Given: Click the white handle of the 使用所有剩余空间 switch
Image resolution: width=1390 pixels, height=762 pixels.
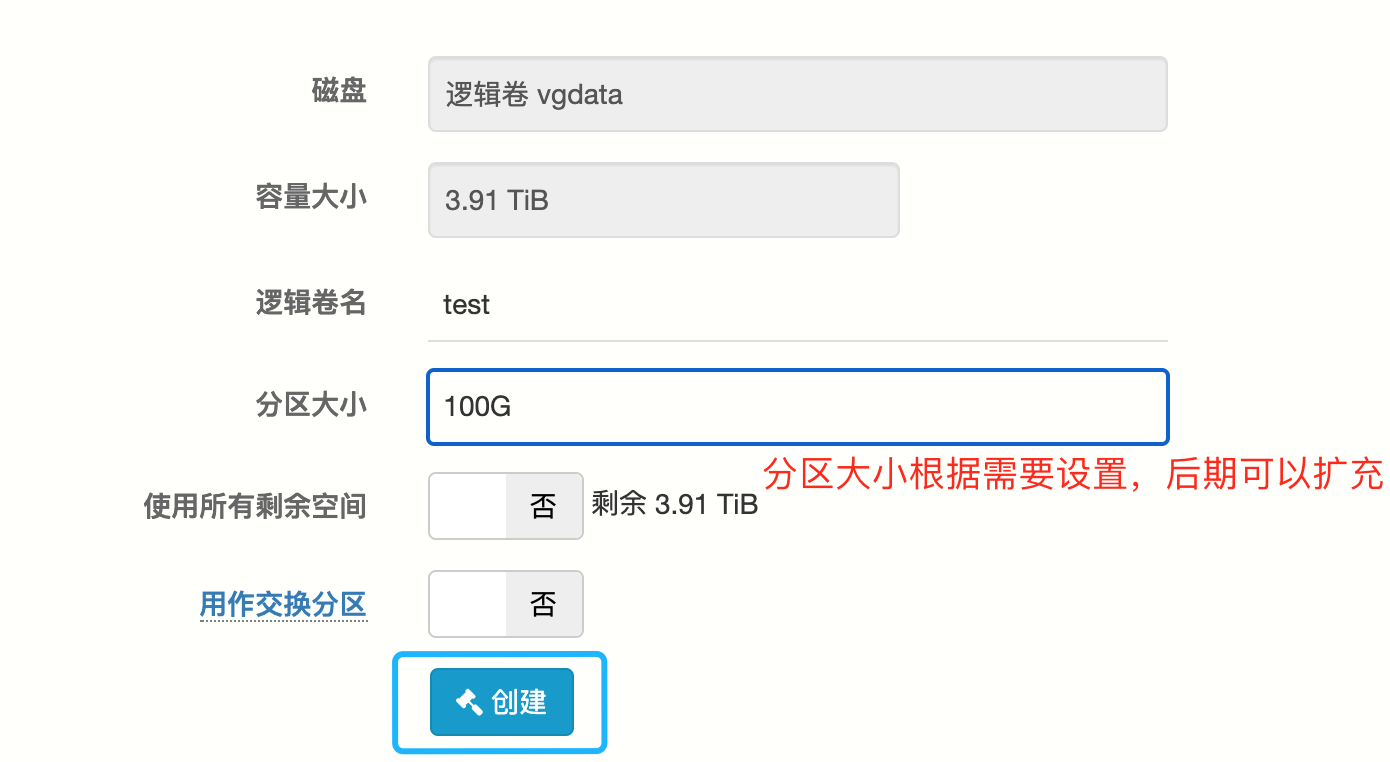Looking at the screenshot, I should (x=468, y=506).
